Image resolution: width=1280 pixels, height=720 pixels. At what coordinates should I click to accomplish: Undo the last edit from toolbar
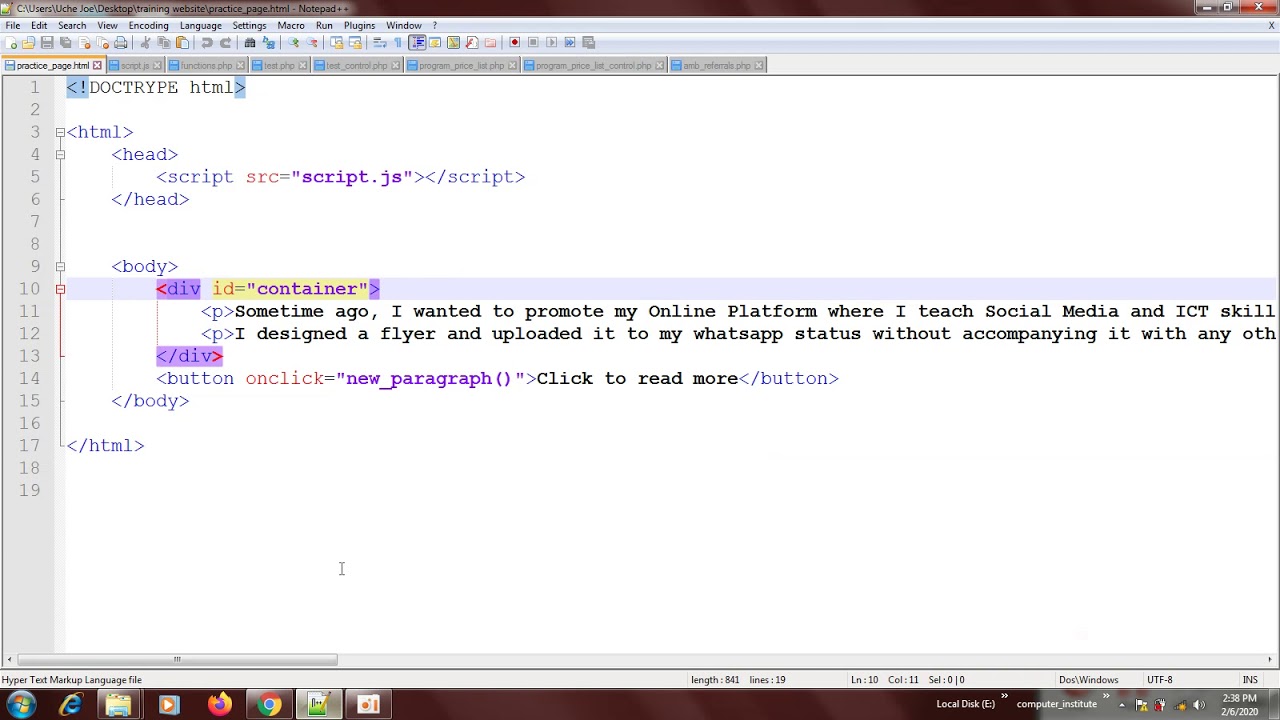tap(206, 42)
